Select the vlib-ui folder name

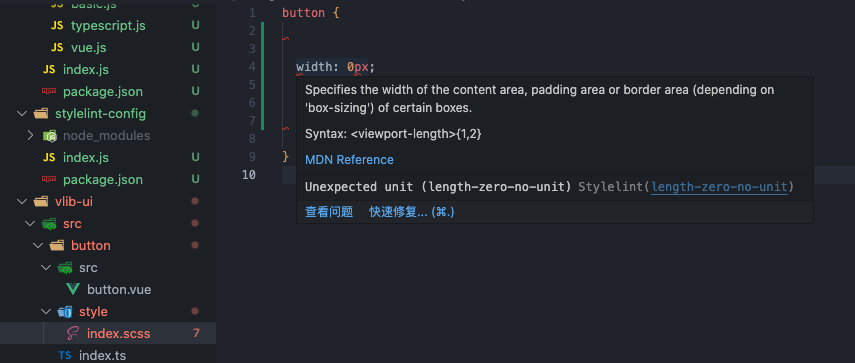74,202
